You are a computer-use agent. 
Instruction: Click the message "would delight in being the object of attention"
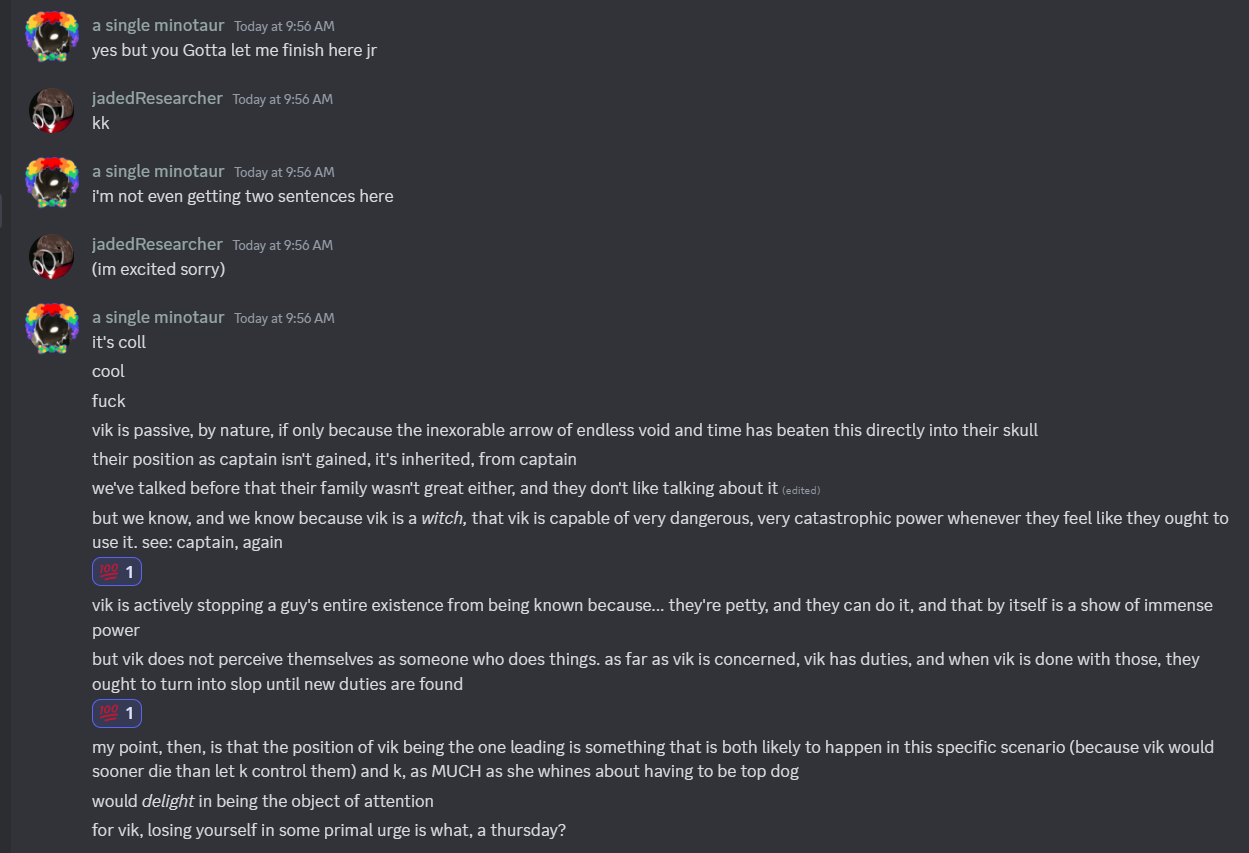tap(263, 801)
